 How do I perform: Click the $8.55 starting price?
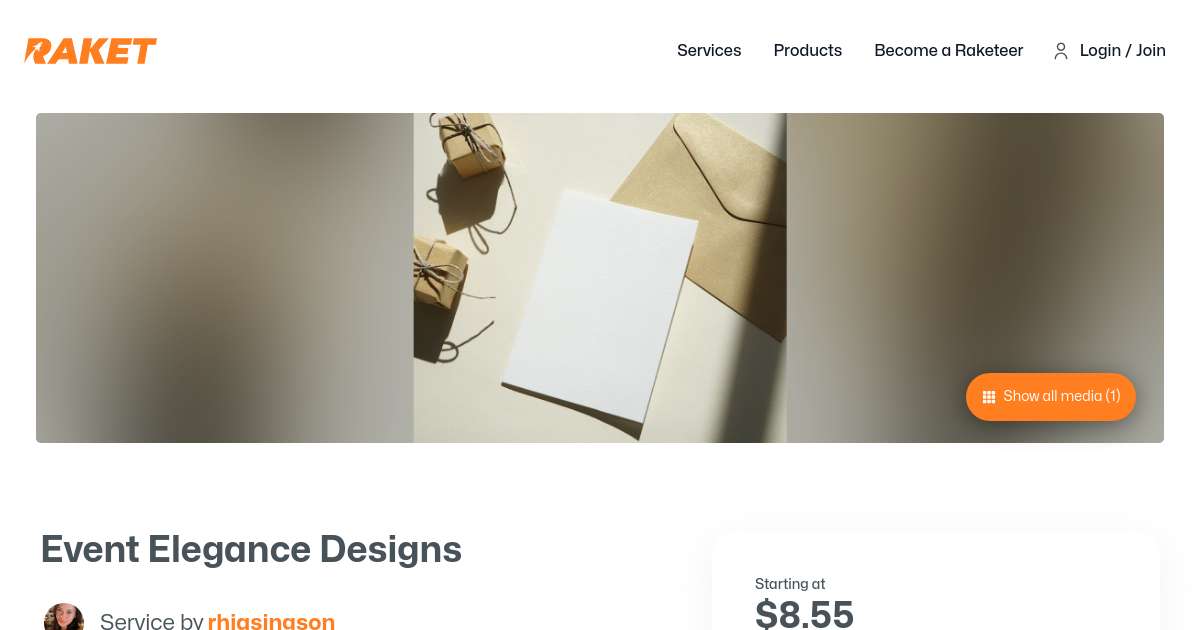804,613
